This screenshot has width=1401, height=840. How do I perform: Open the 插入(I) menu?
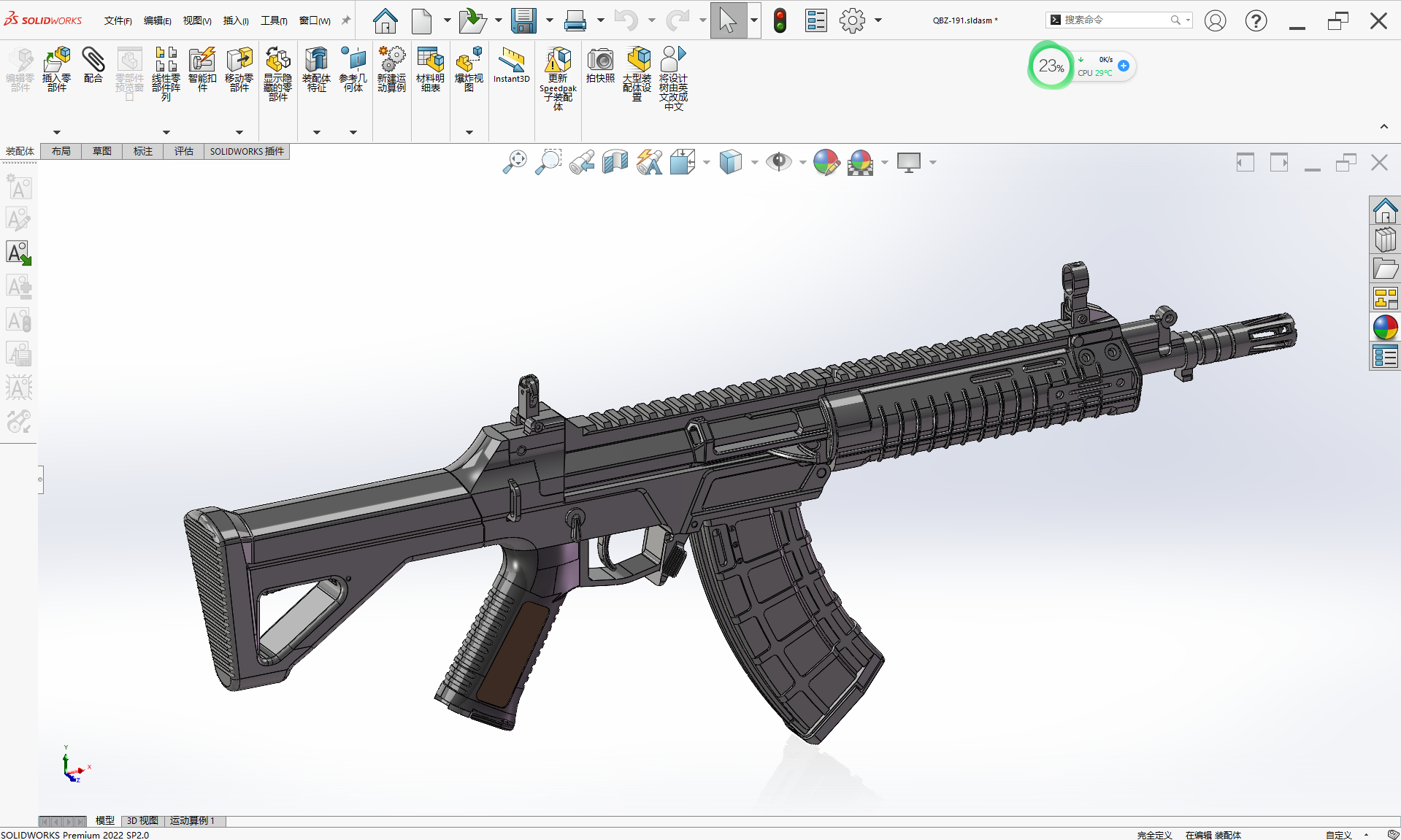pyautogui.click(x=235, y=20)
